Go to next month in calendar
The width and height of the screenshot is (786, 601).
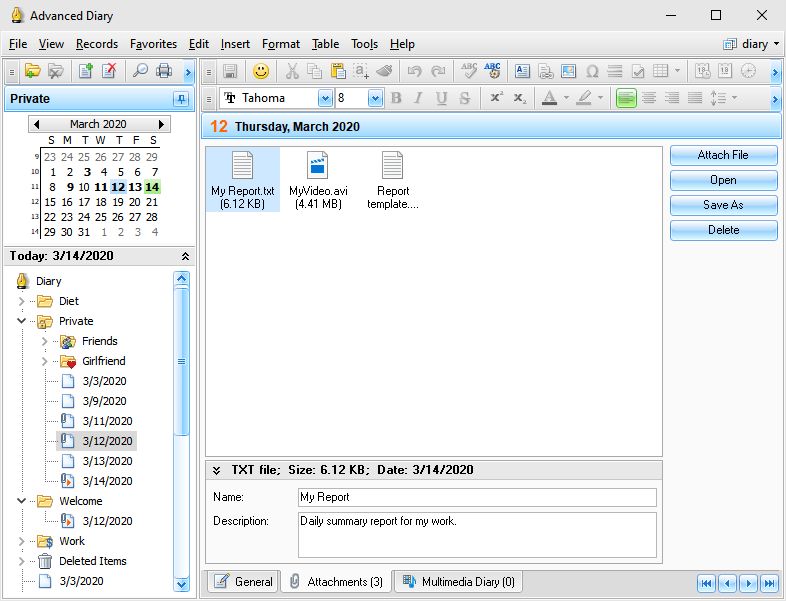(161, 124)
